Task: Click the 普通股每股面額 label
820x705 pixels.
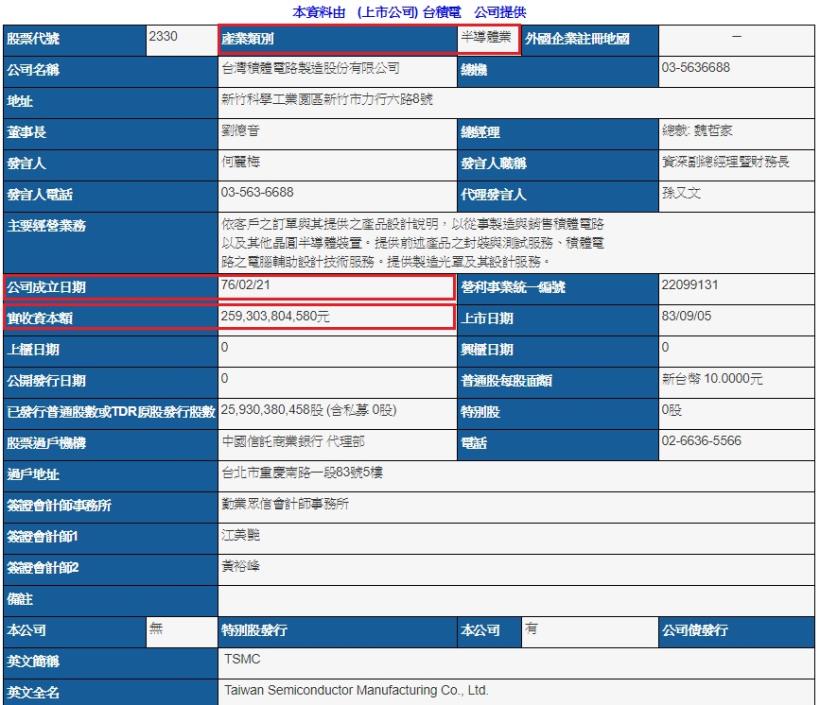Action: point(506,381)
